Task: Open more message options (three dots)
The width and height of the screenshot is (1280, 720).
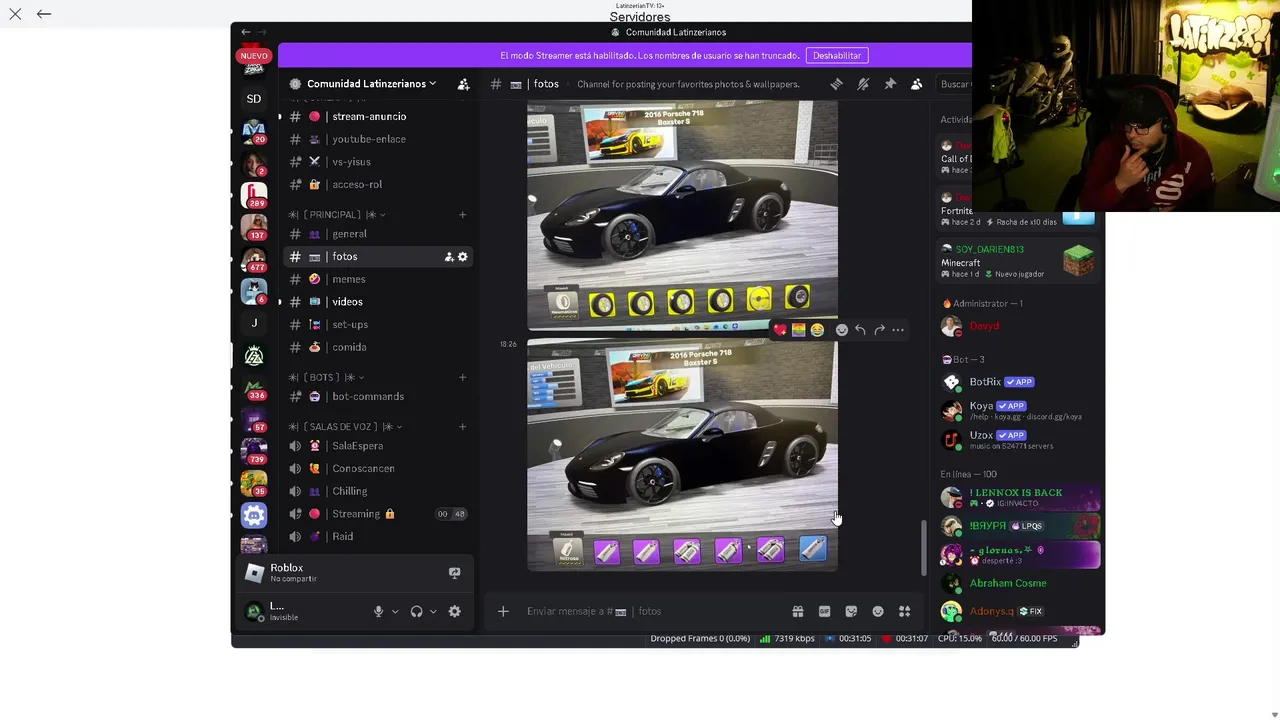Action: click(x=898, y=330)
